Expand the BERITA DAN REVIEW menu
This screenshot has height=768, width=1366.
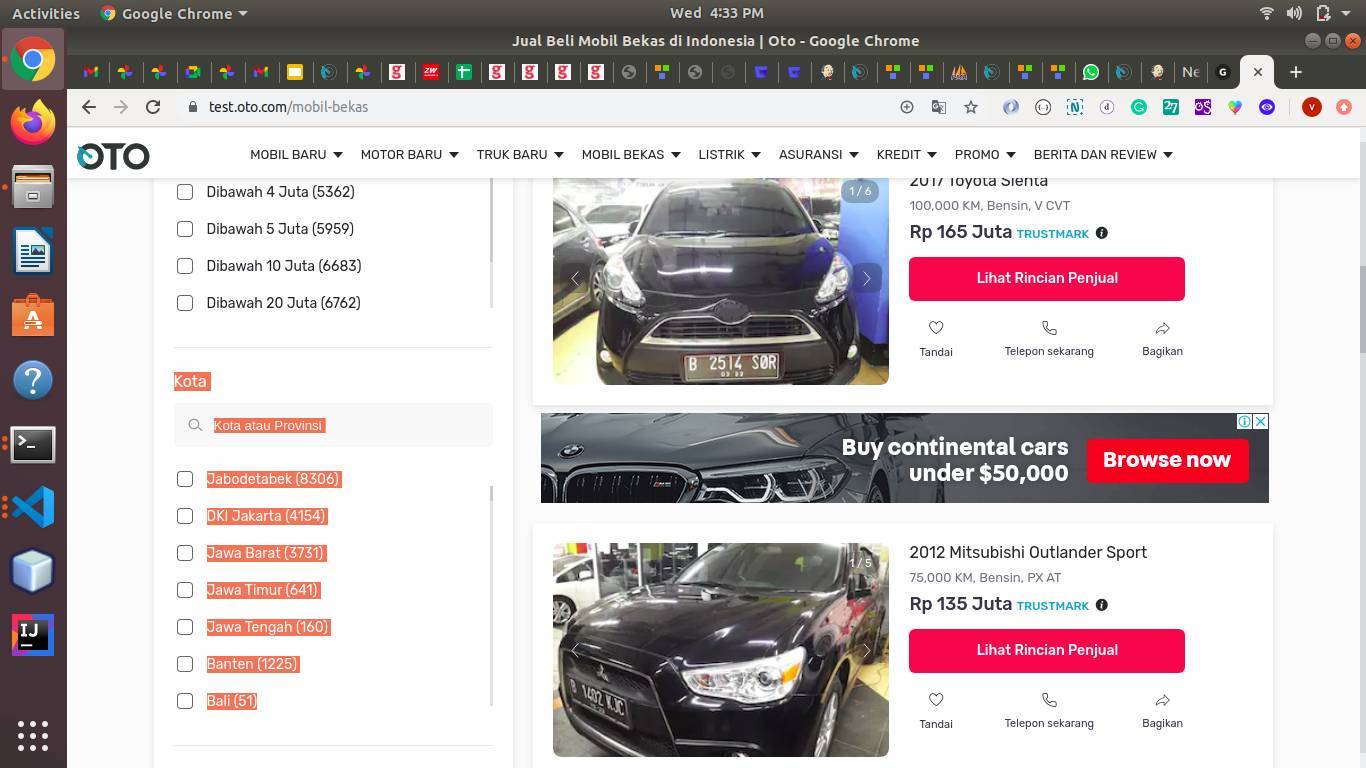(x=1103, y=154)
